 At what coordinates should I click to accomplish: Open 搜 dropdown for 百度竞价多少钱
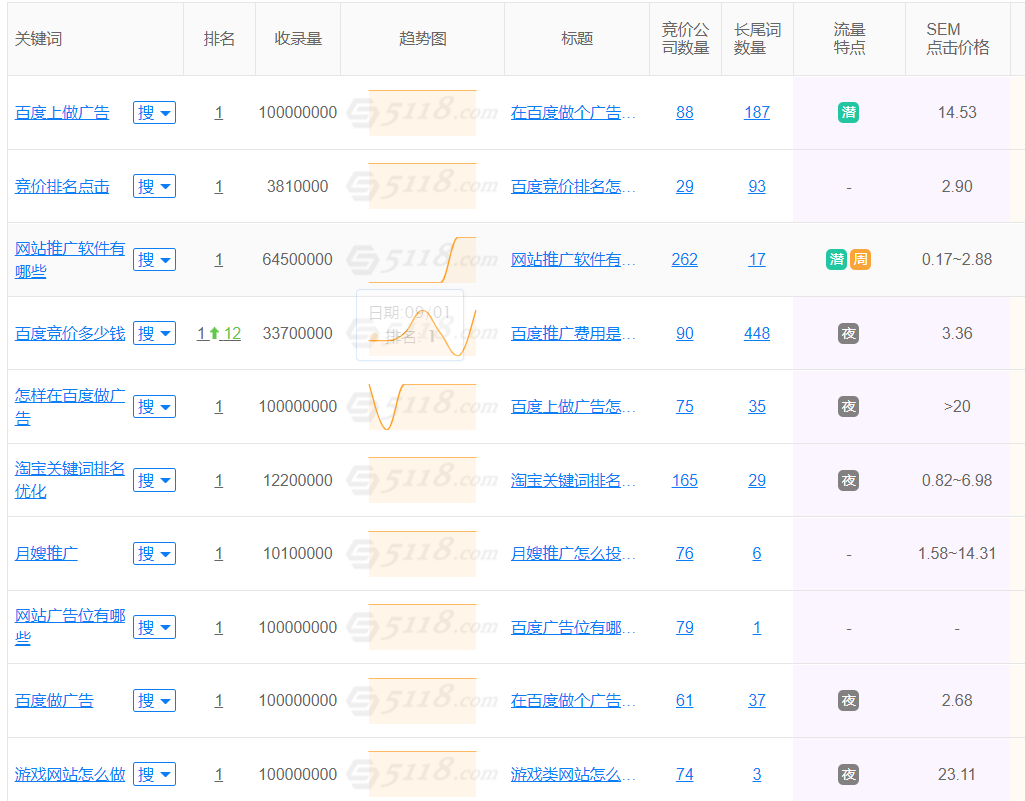pos(154,333)
